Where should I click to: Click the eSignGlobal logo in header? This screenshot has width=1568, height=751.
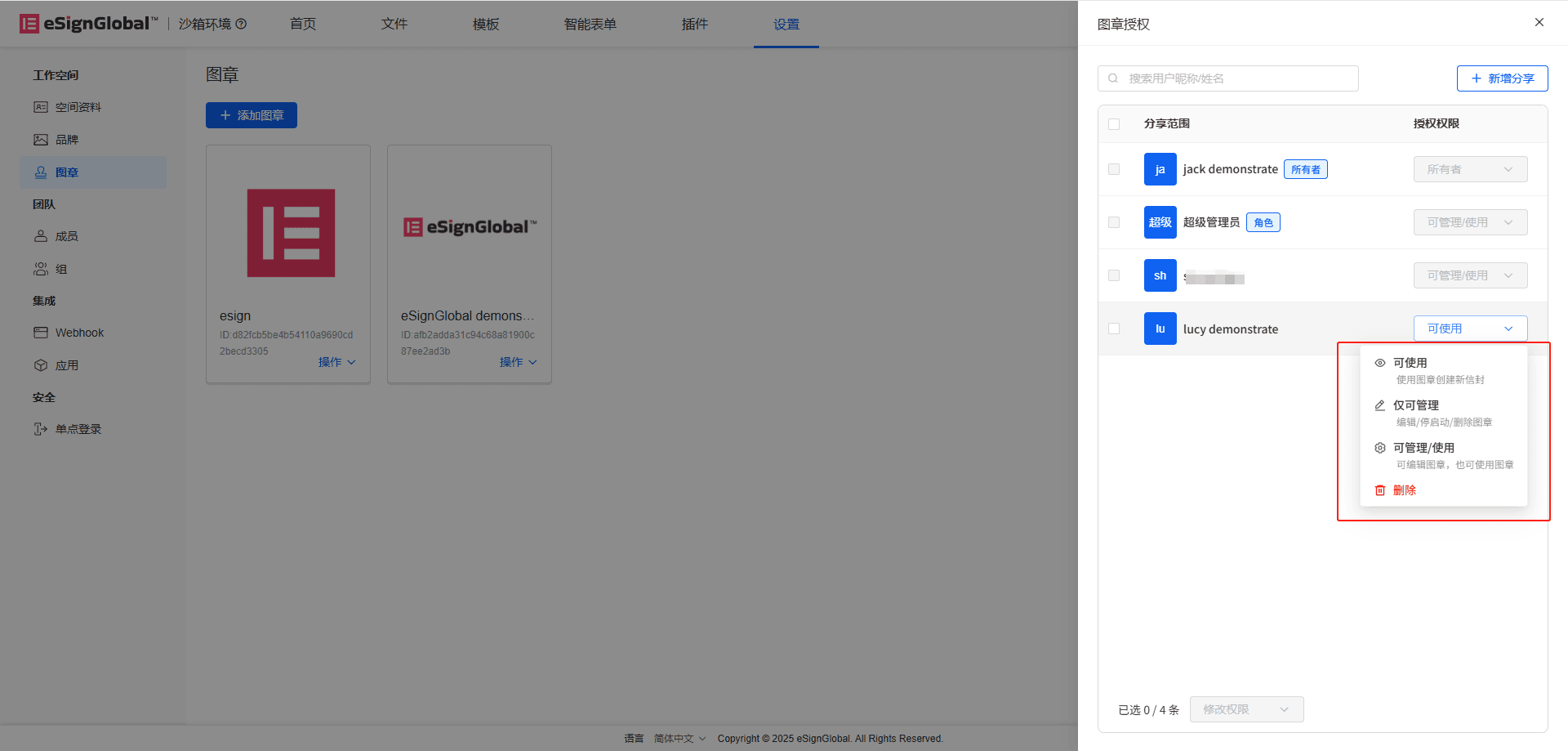point(89,24)
